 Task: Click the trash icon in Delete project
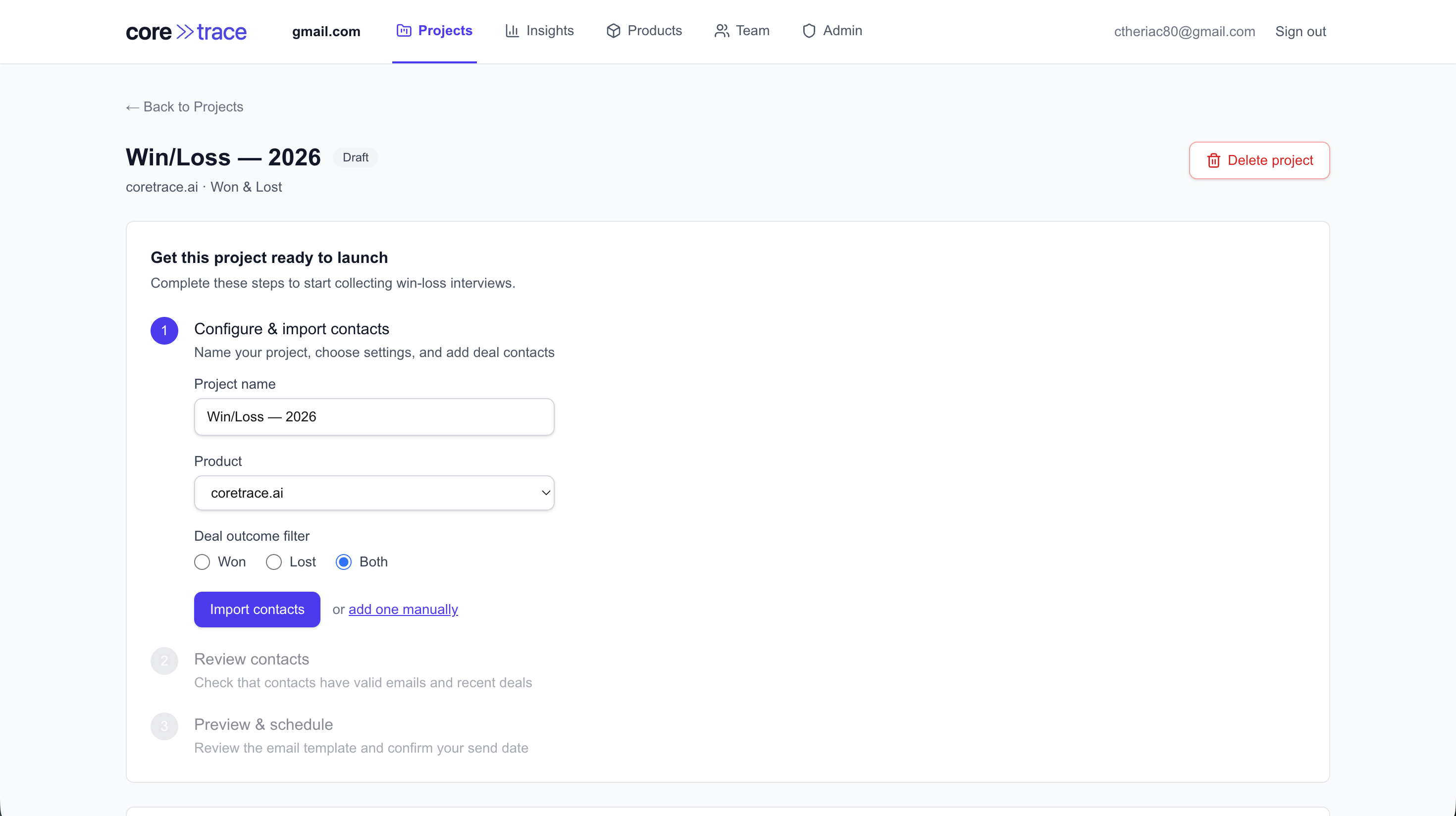tap(1214, 160)
